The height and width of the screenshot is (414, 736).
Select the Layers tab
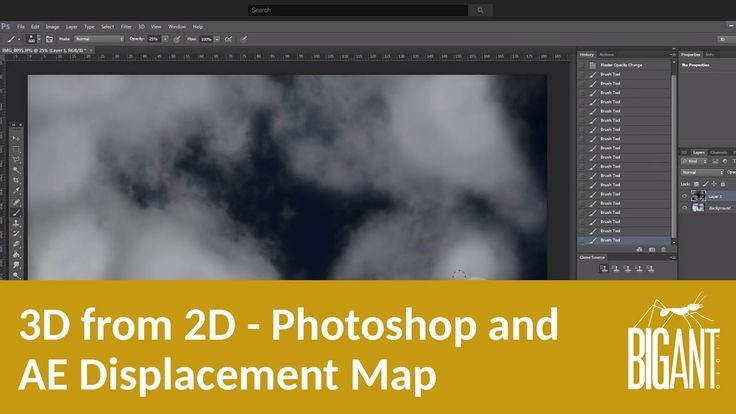coord(699,153)
